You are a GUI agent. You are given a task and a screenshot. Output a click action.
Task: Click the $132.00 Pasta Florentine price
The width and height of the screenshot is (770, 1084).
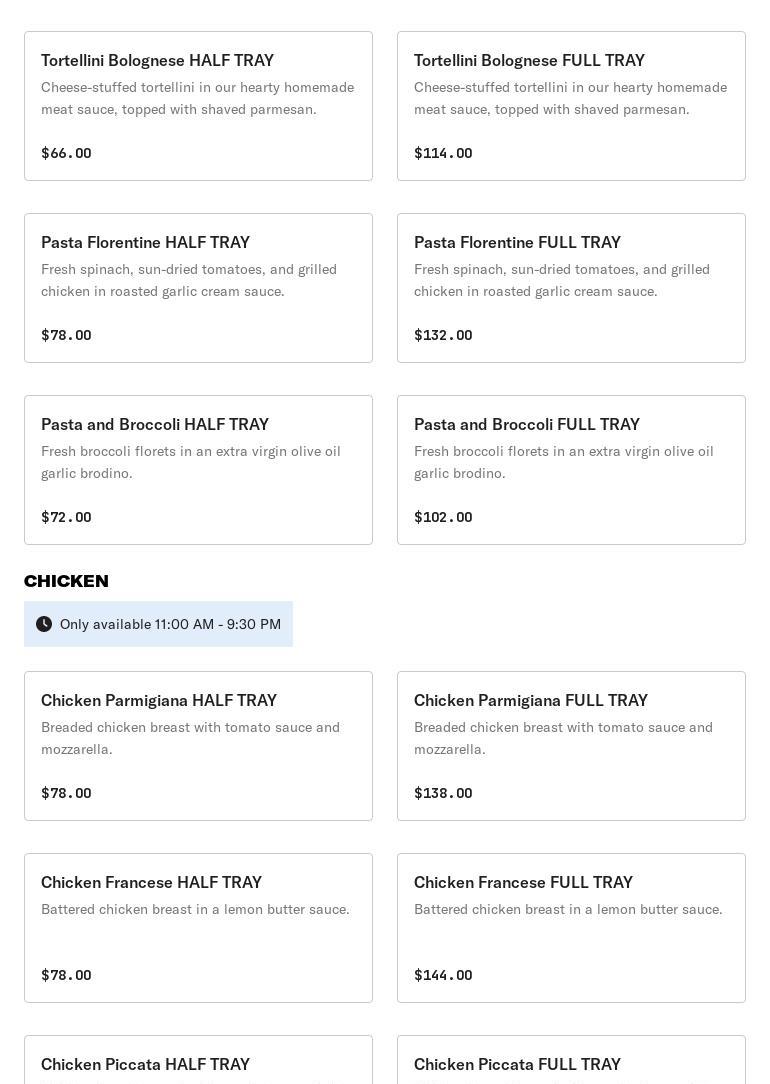click(443, 335)
